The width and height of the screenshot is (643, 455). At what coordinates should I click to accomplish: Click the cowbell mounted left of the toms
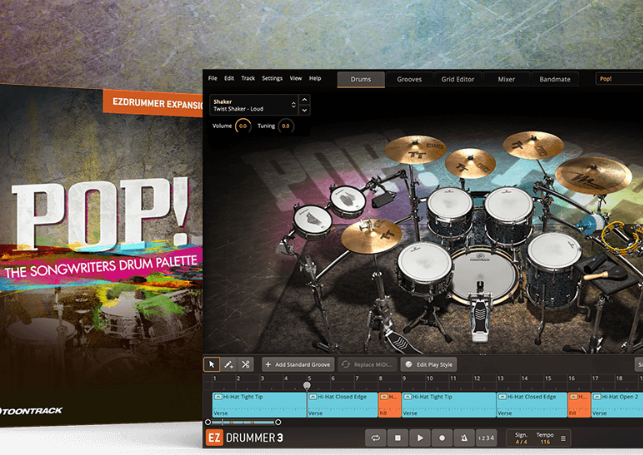(382, 200)
